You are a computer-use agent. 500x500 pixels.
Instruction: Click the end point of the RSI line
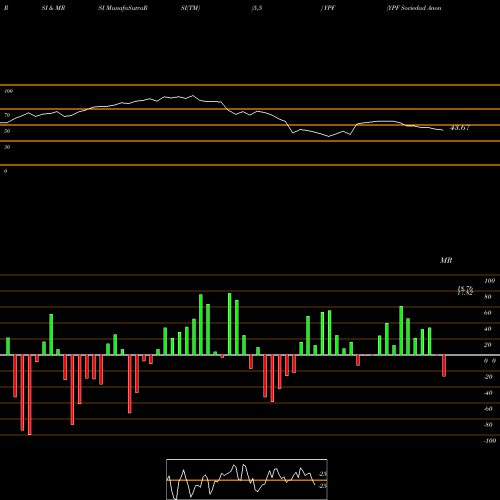443,130
